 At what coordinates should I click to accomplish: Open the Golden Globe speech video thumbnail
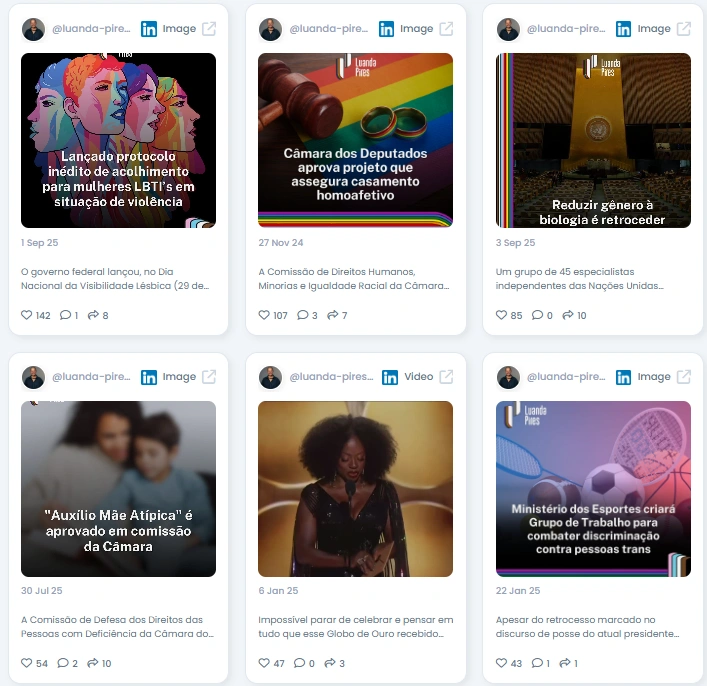[355, 489]
